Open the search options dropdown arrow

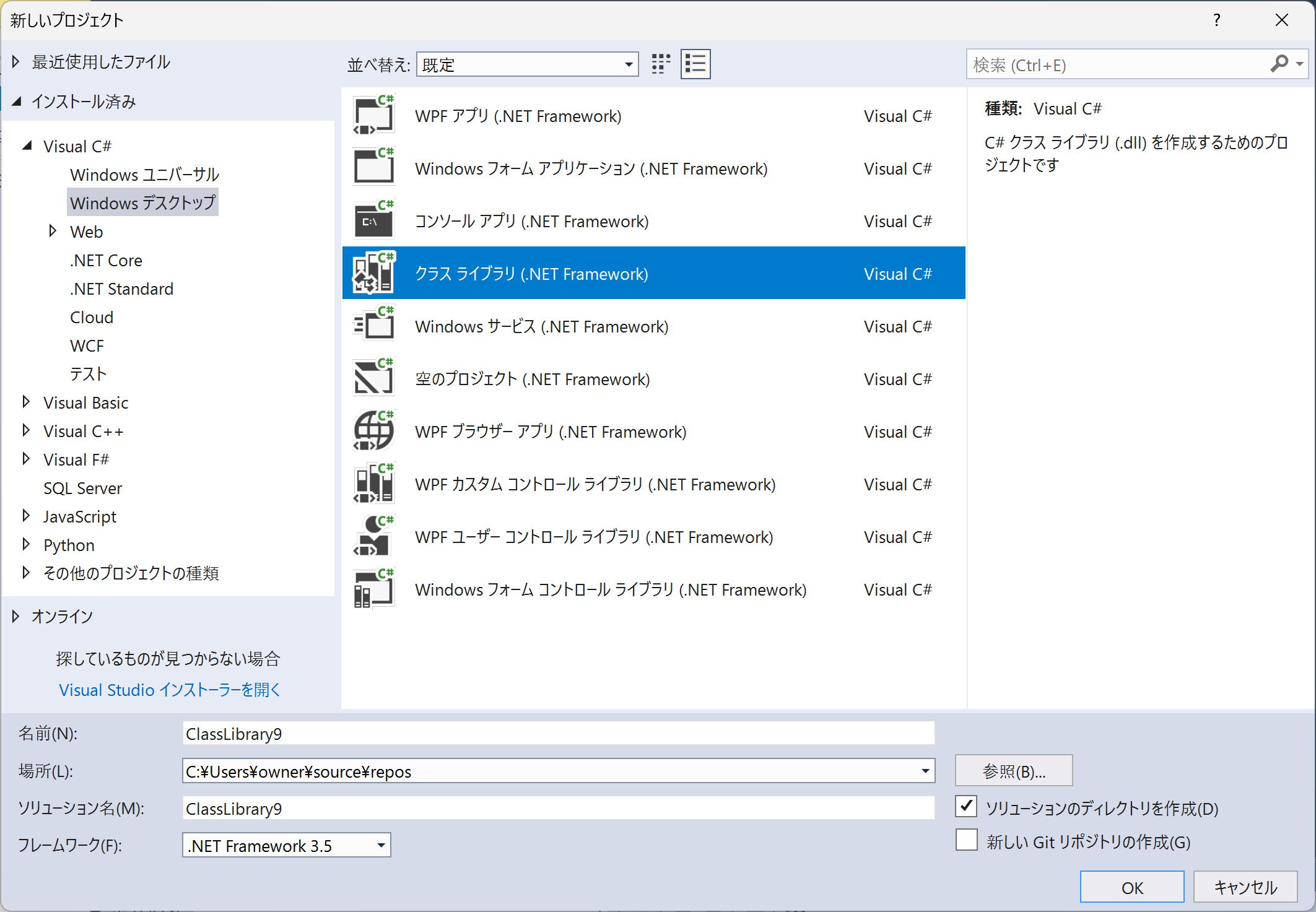click(1300, 64)
